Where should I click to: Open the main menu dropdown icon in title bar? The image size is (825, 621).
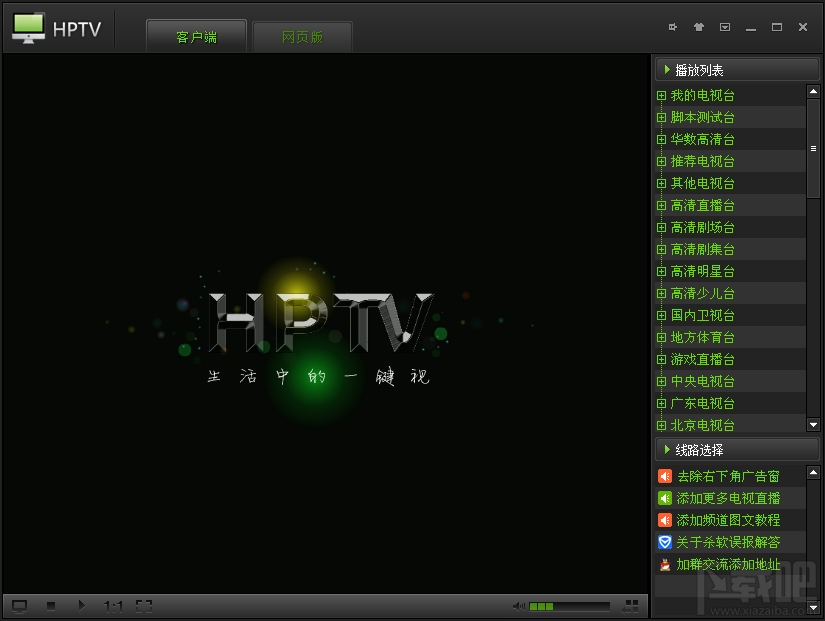[725, 27]
